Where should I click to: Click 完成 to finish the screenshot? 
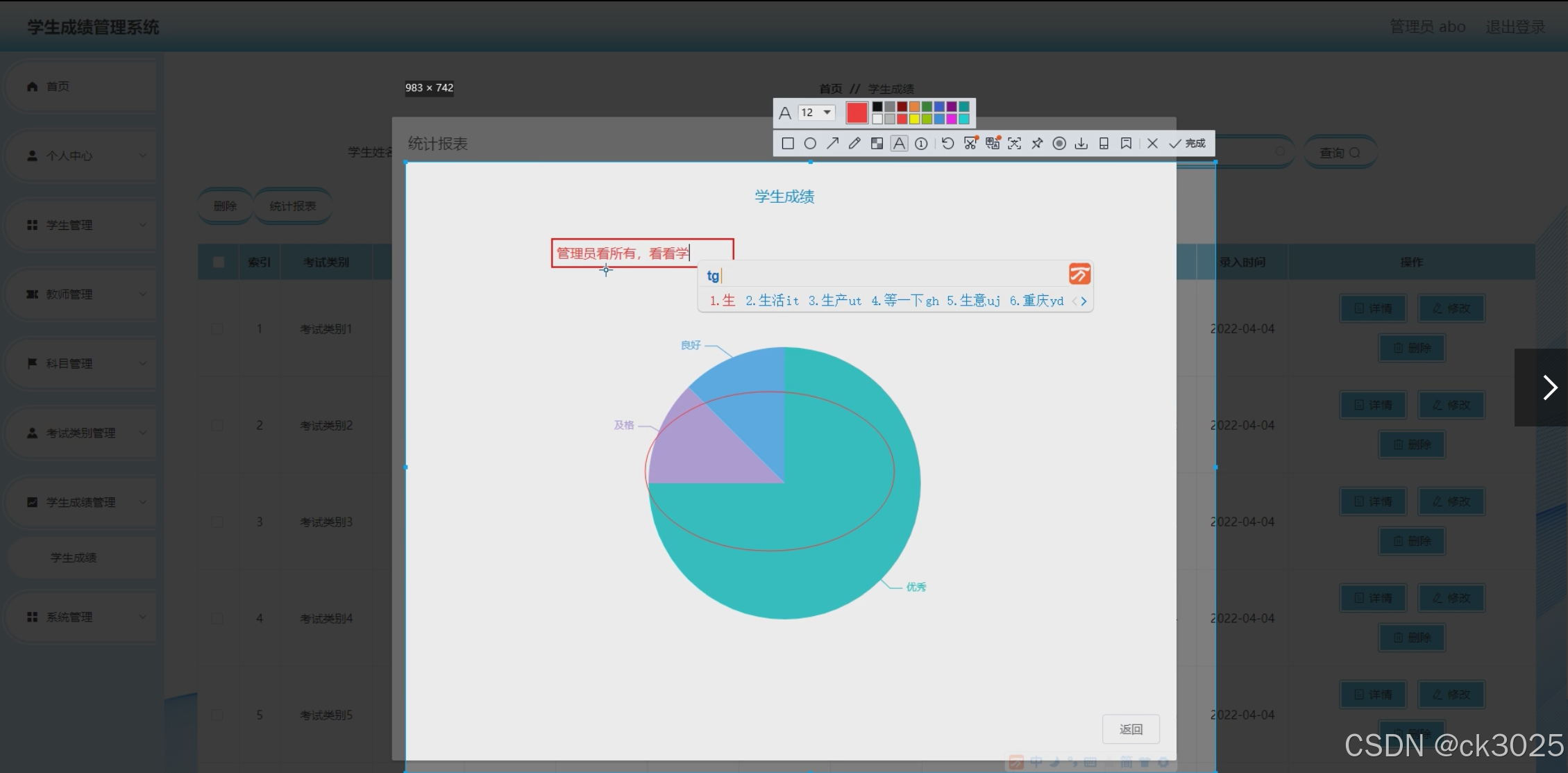1188,144
